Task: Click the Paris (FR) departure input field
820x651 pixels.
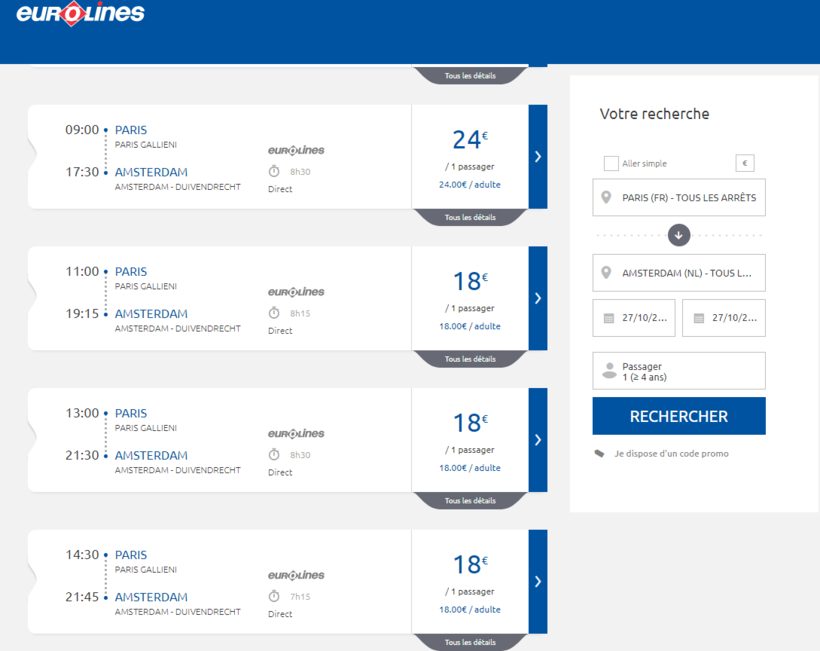Action: click(x=689, y=198)
